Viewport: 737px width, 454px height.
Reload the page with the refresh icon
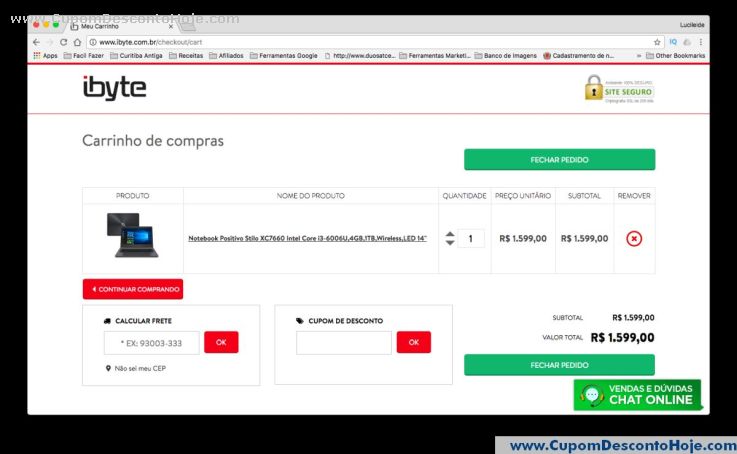(63, 42)
